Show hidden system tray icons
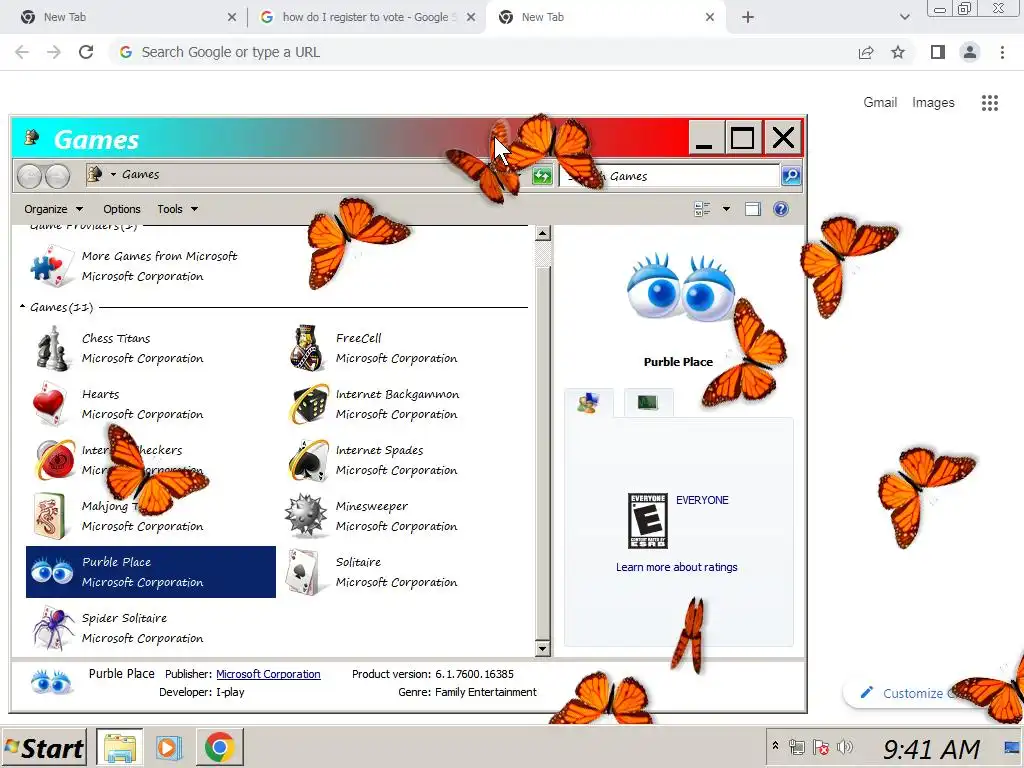Viewport: 1024px width, 768px height. [x=775, y=746]
